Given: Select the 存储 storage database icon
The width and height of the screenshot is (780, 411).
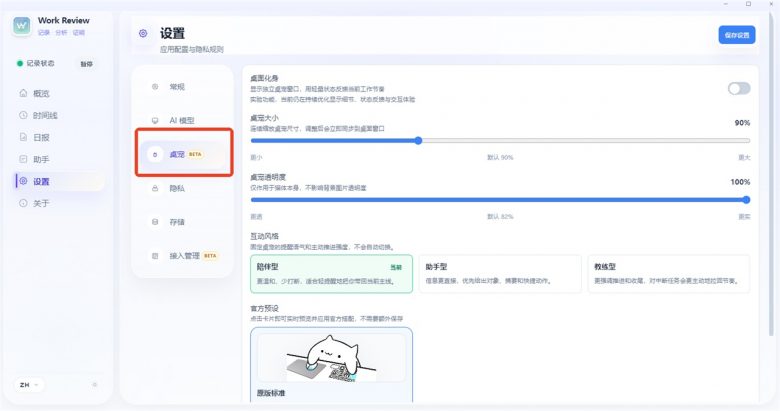Looking at the screenshot, I should click(x=155, y=222).
